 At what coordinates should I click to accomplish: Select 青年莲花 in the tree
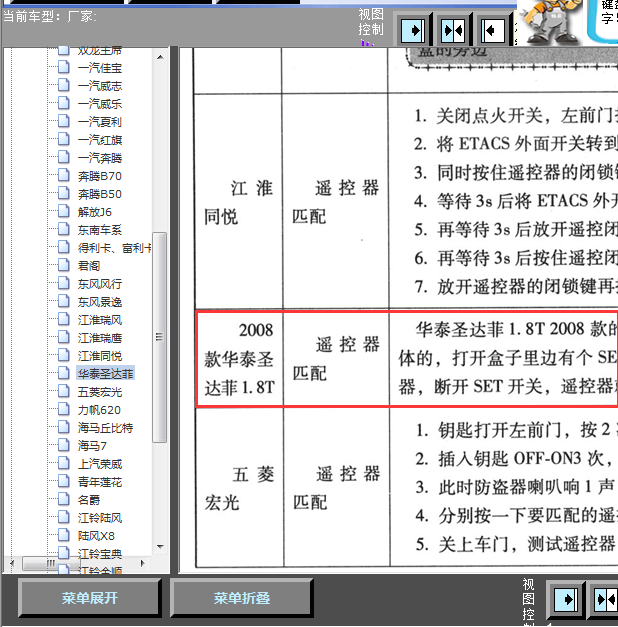(100, 482)
